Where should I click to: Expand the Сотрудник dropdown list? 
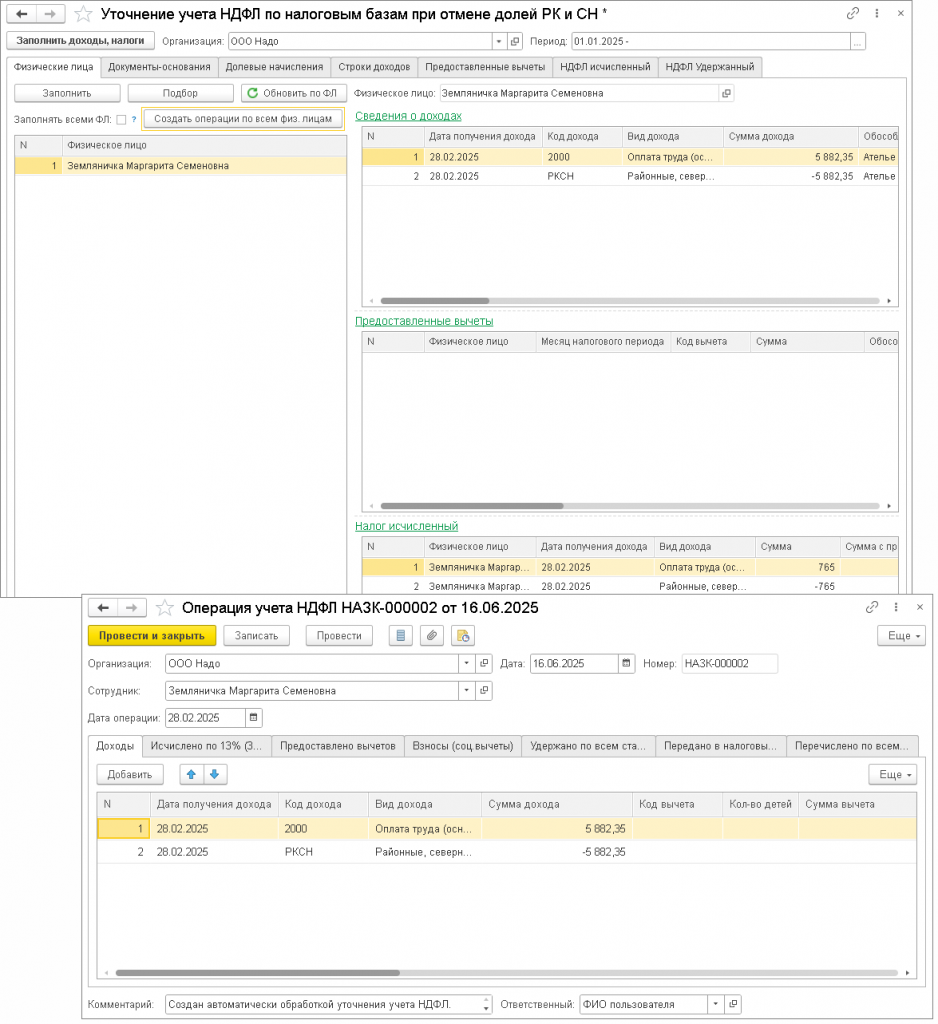pos(466,691)
